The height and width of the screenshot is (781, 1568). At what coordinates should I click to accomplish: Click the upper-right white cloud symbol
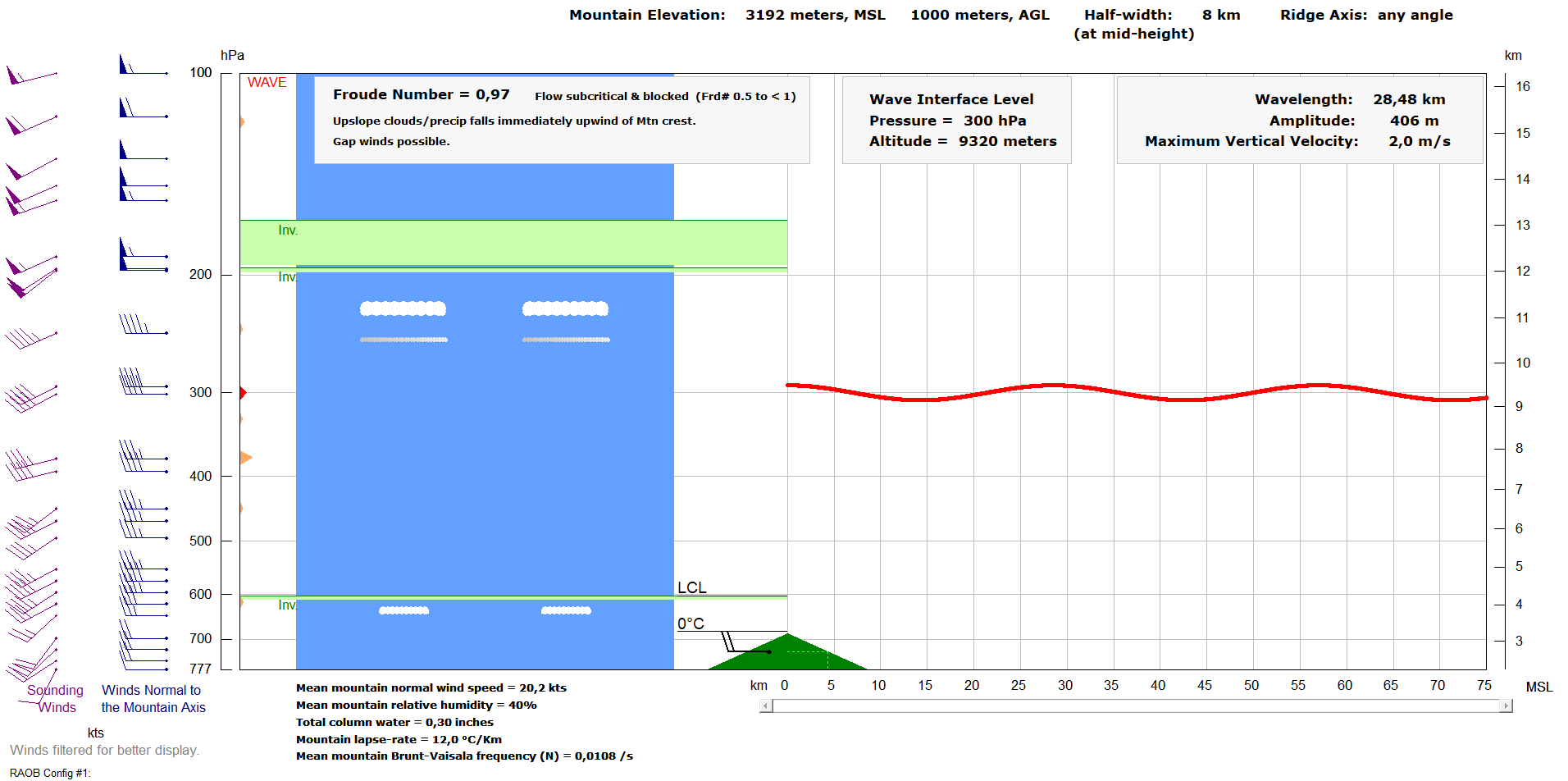tap(565, 309)
